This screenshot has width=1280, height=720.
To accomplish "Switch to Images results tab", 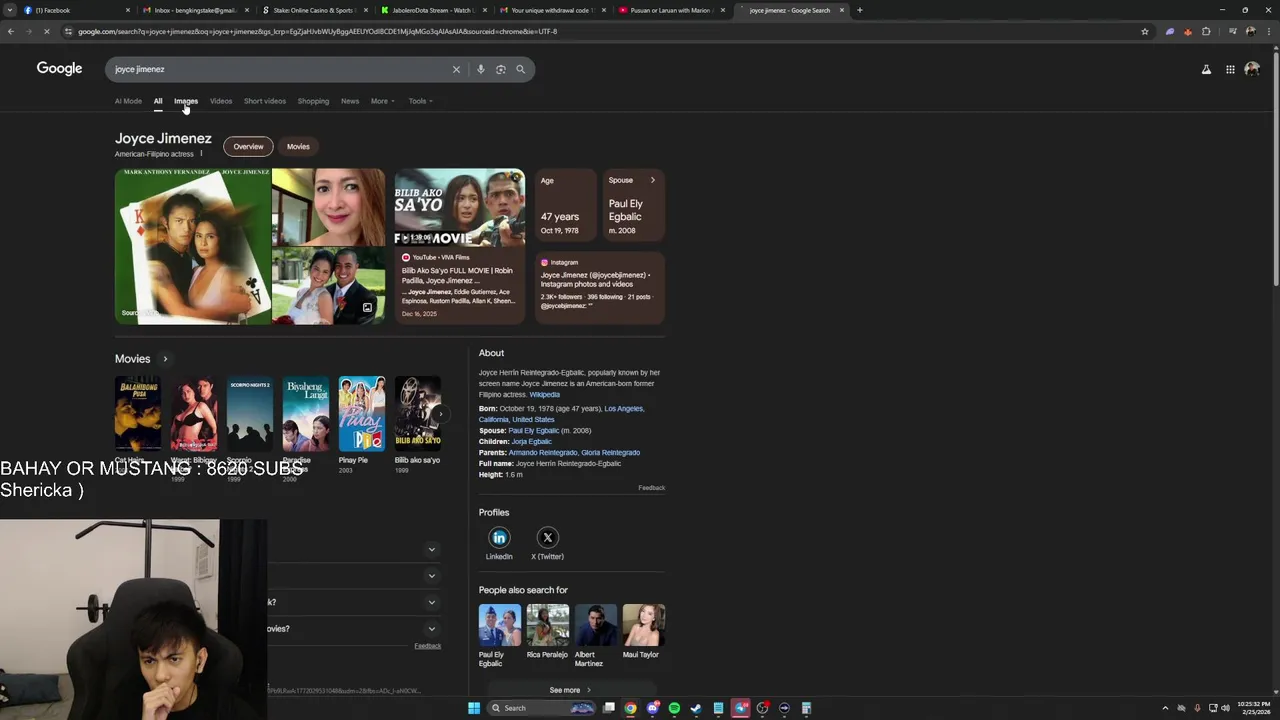I will tap(186, 101).
